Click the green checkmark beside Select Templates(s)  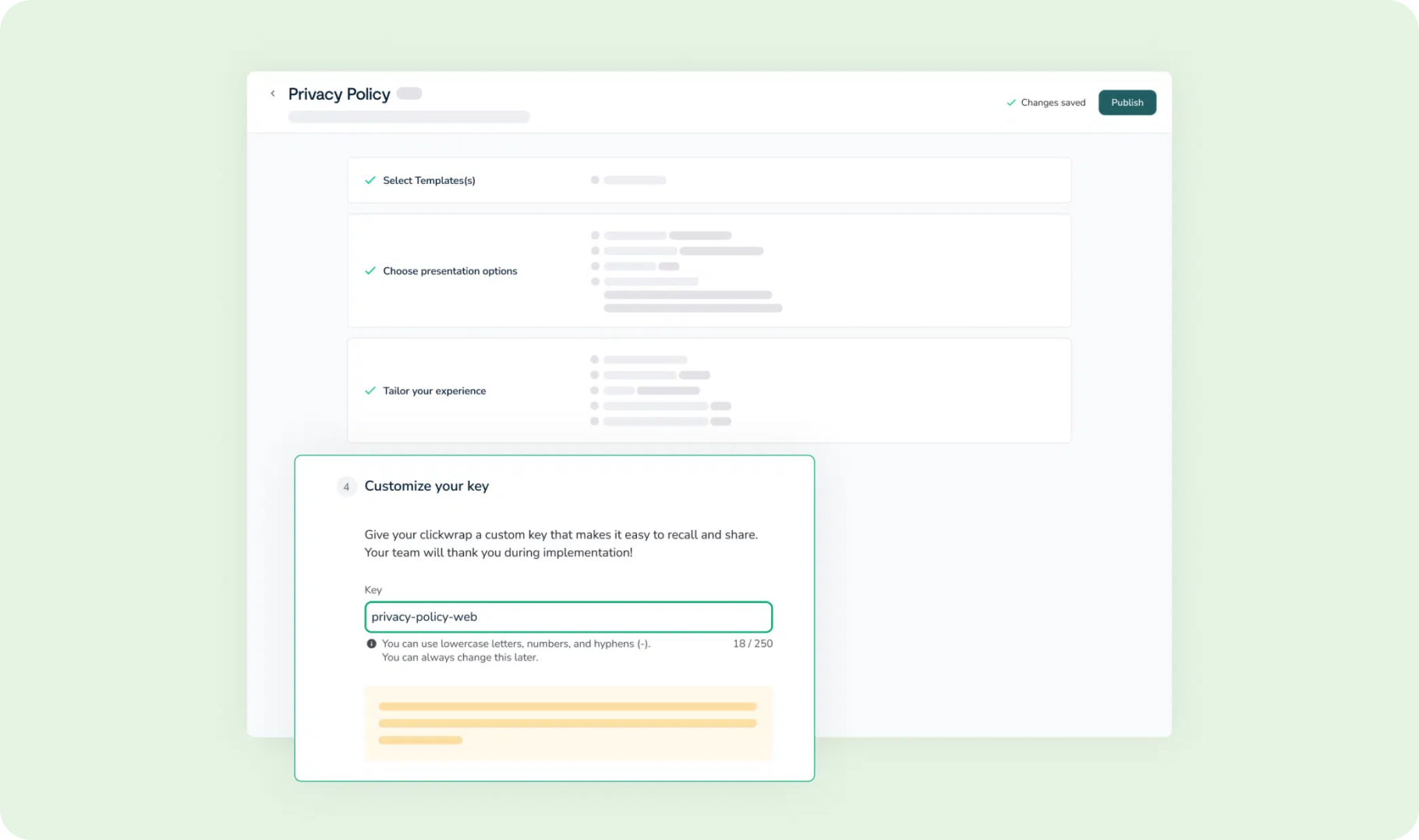click(x=370, y=180)
